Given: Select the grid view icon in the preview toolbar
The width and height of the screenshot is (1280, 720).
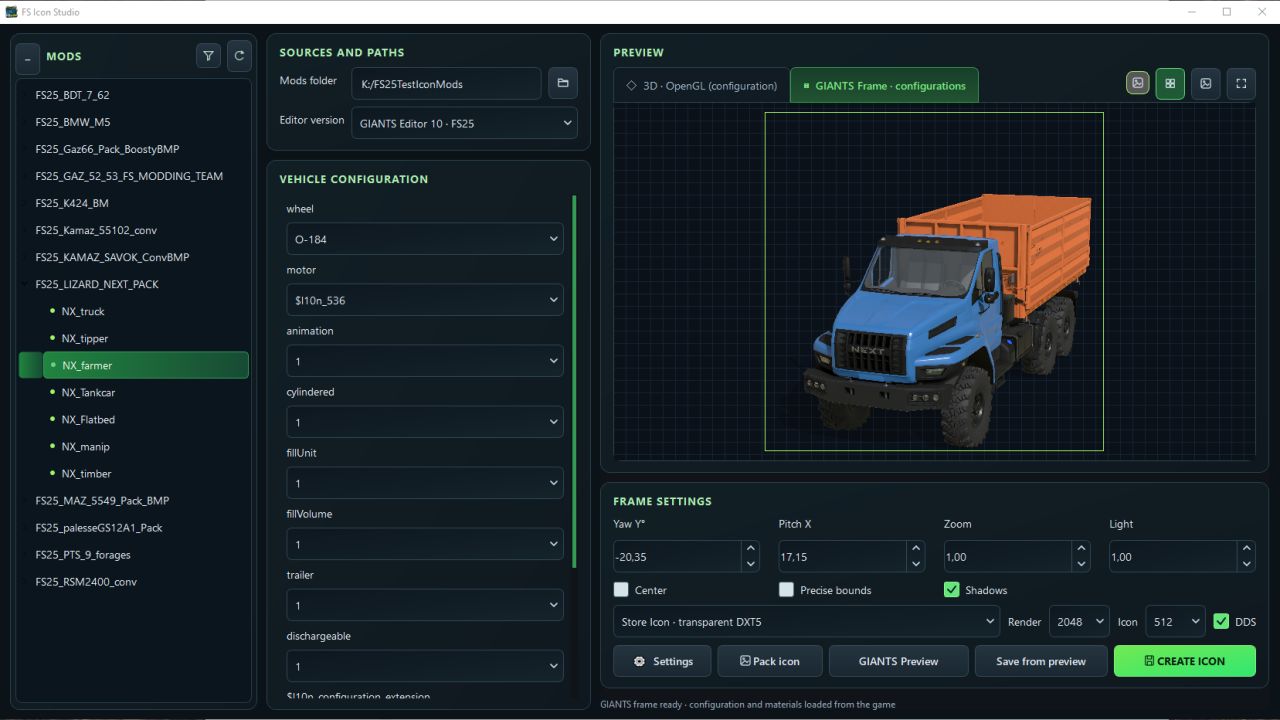Looking at the screenshot, I should 1170,84.
